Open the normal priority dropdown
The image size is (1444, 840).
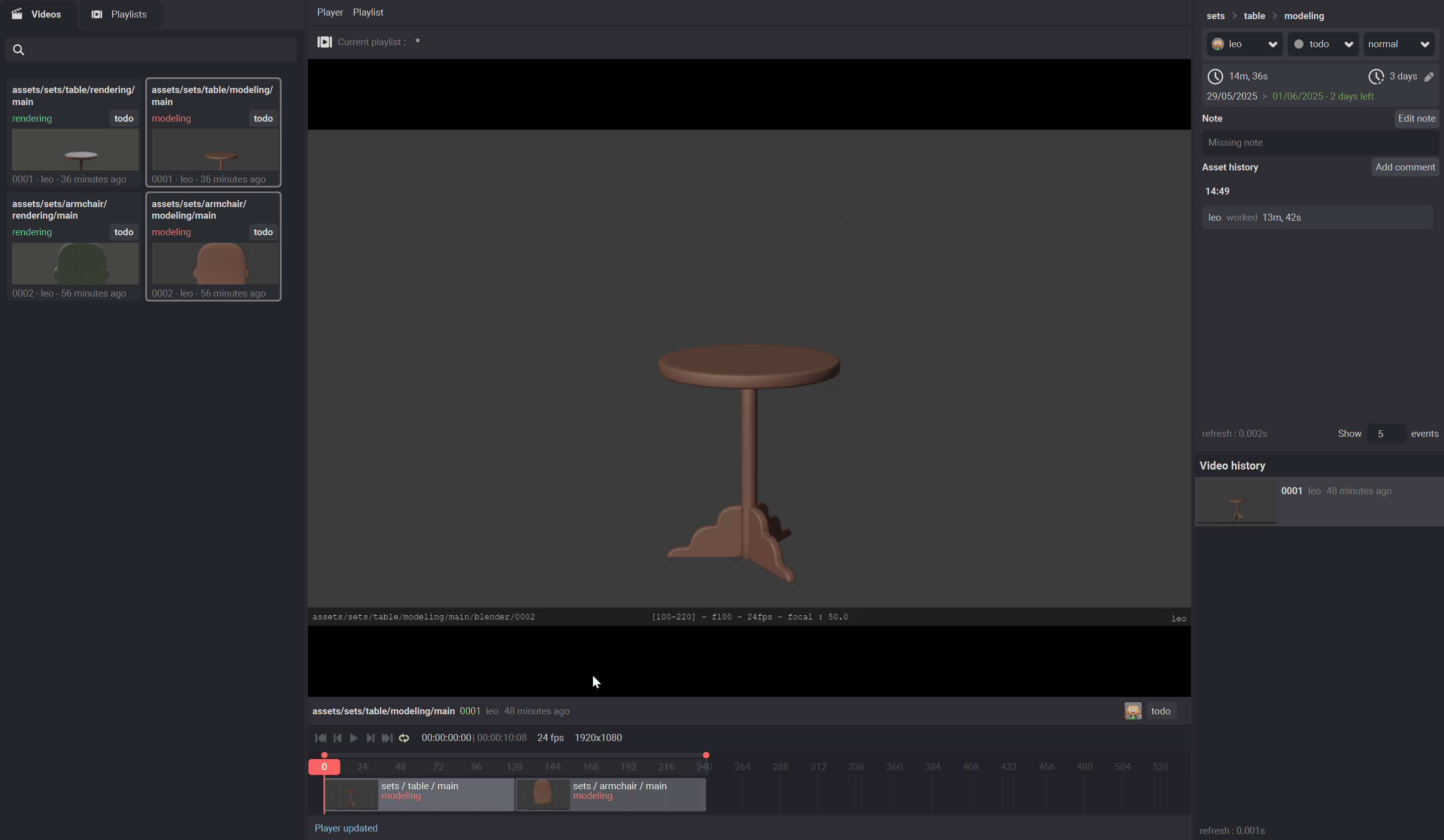[x=1398, y=44]
